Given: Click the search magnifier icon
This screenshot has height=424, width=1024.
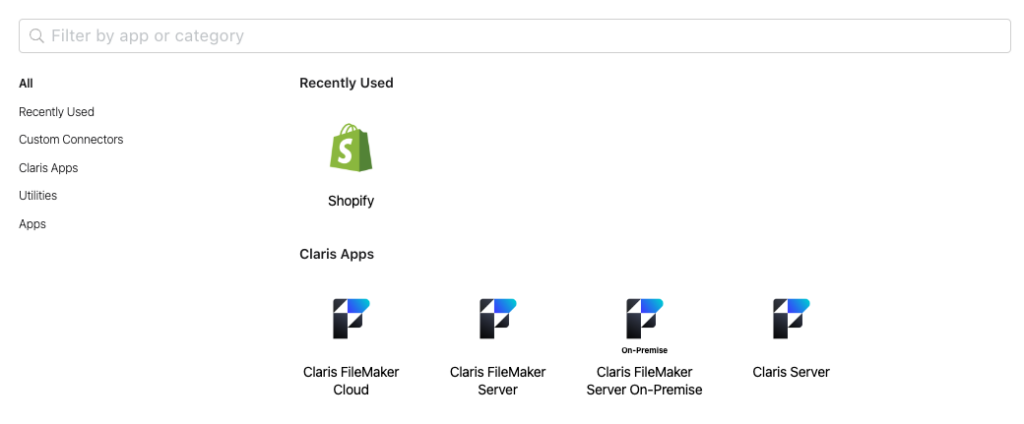Looking at the screenshot, I should (37, 36).
